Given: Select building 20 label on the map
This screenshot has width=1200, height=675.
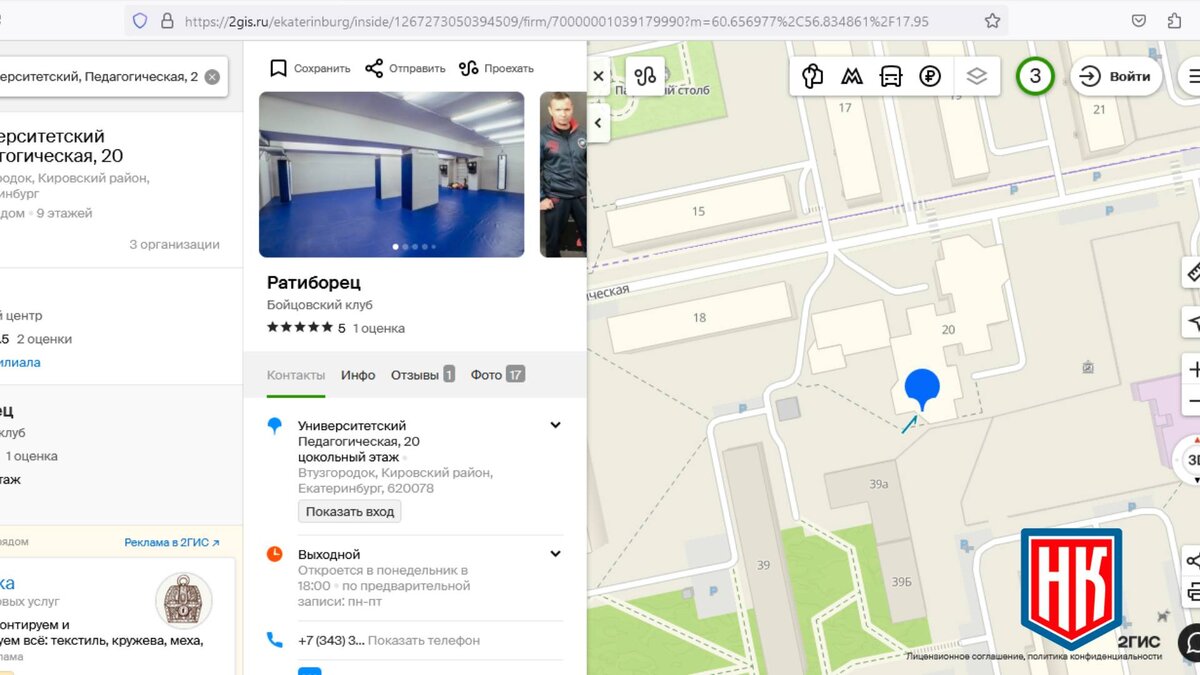Looking at the screenshot, I should (949, 330).
